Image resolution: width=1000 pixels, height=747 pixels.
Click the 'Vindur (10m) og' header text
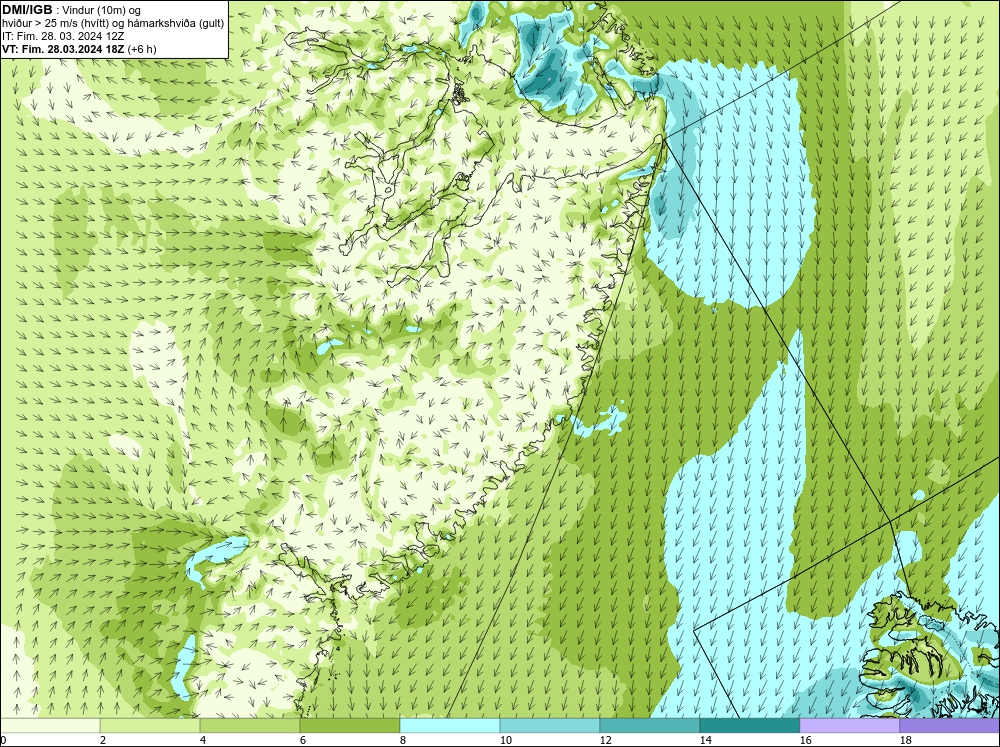point(101,10)
